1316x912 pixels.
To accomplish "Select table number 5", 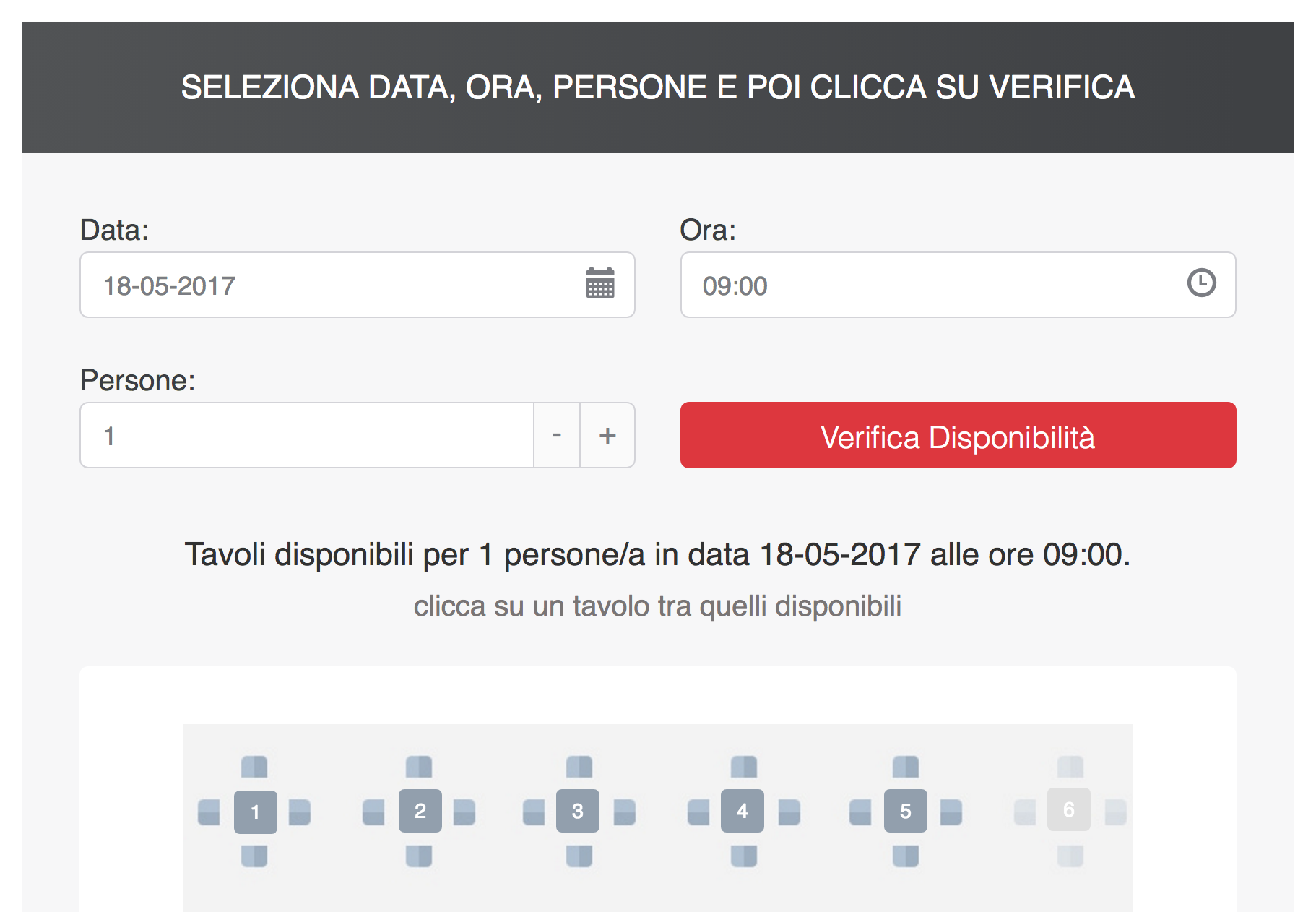I will click(905, 811).
